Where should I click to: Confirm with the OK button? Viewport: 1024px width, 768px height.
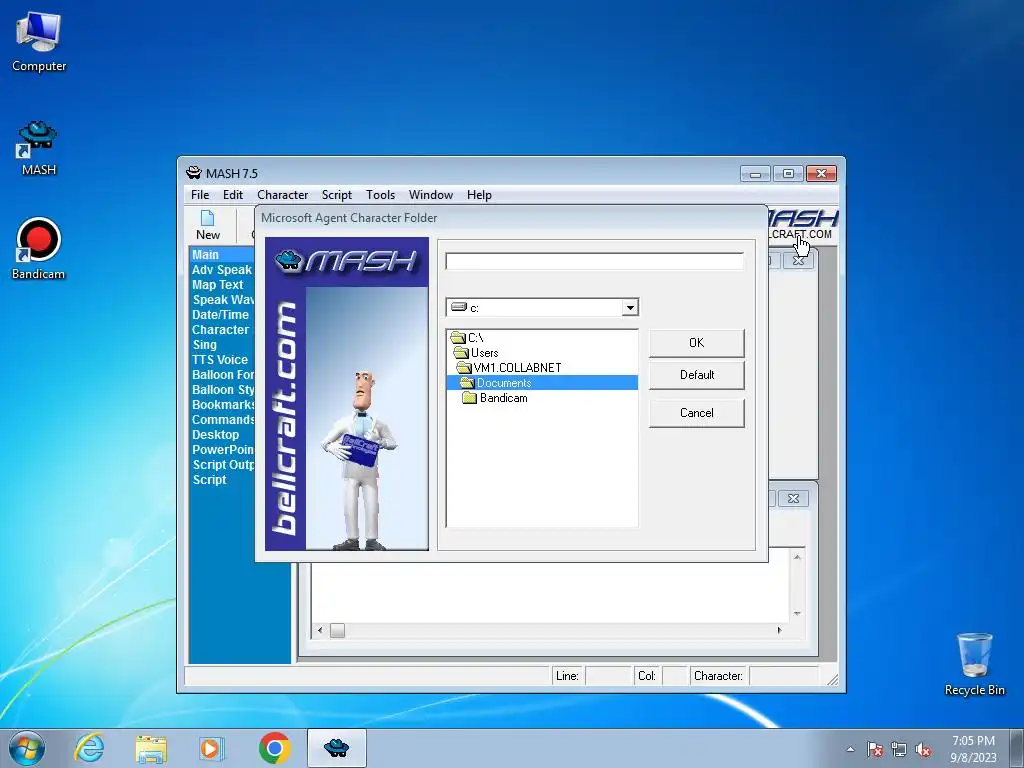point(697,343)
